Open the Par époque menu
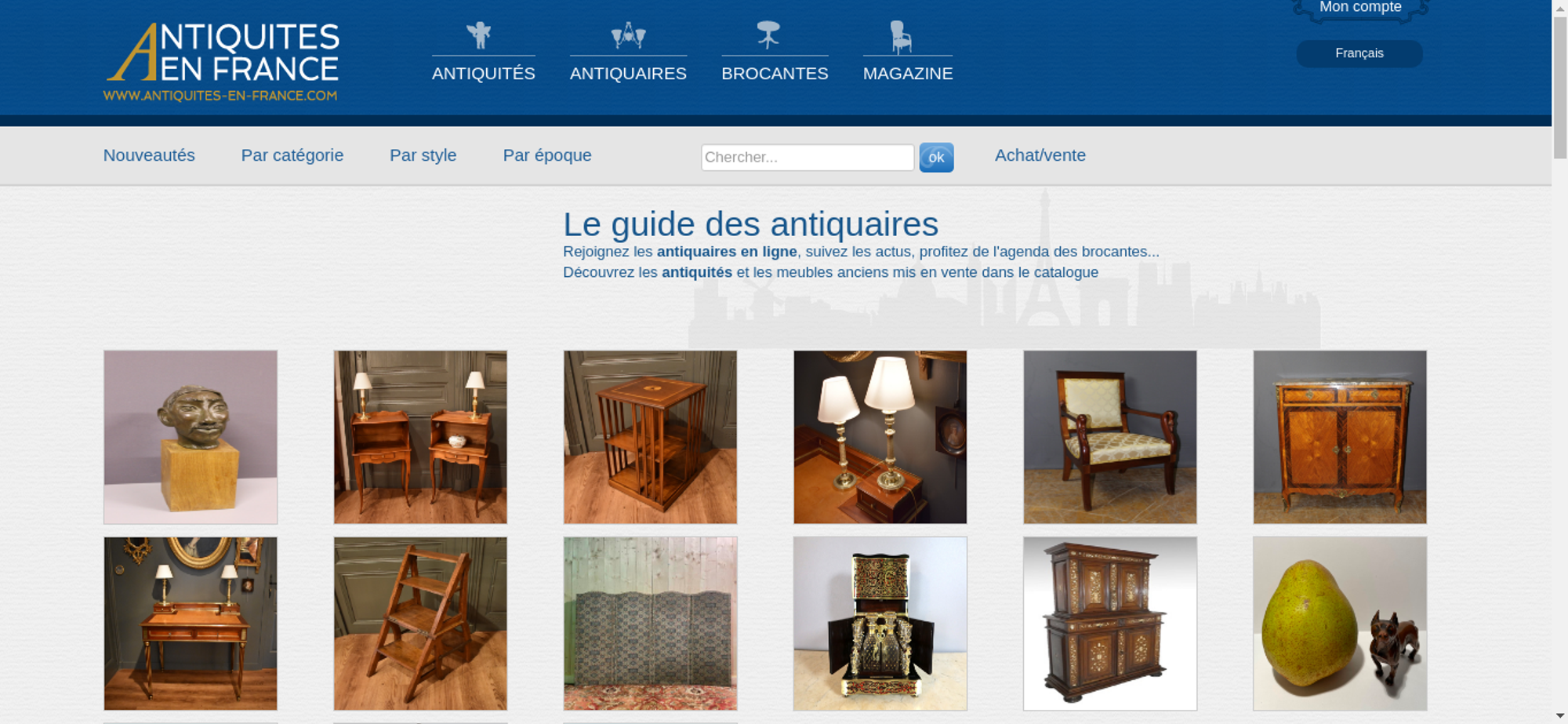The width and height of the screenshot is (1568, 724). coord(547,155)
